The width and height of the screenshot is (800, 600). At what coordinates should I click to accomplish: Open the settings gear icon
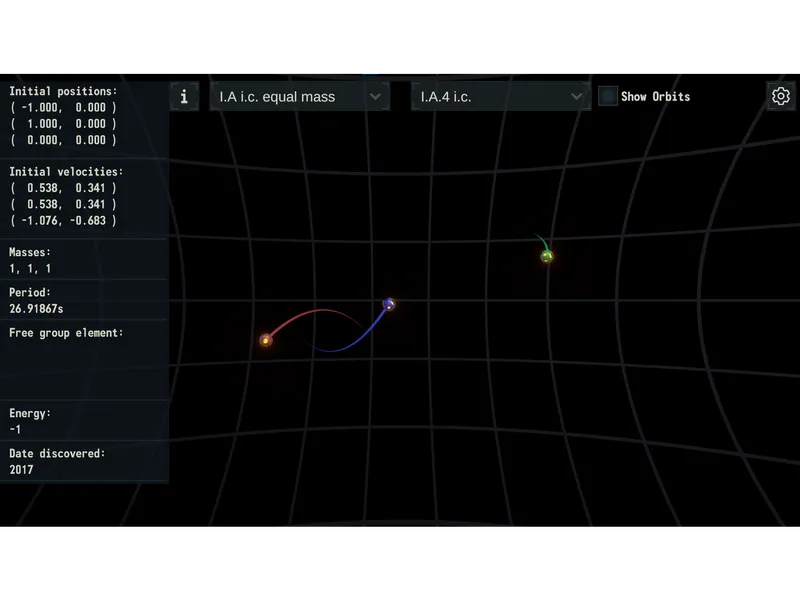click(781, 96)
